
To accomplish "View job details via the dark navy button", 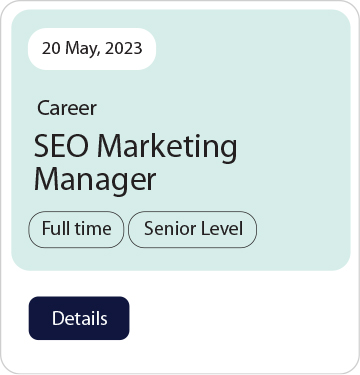I will [x=79, y=318].
